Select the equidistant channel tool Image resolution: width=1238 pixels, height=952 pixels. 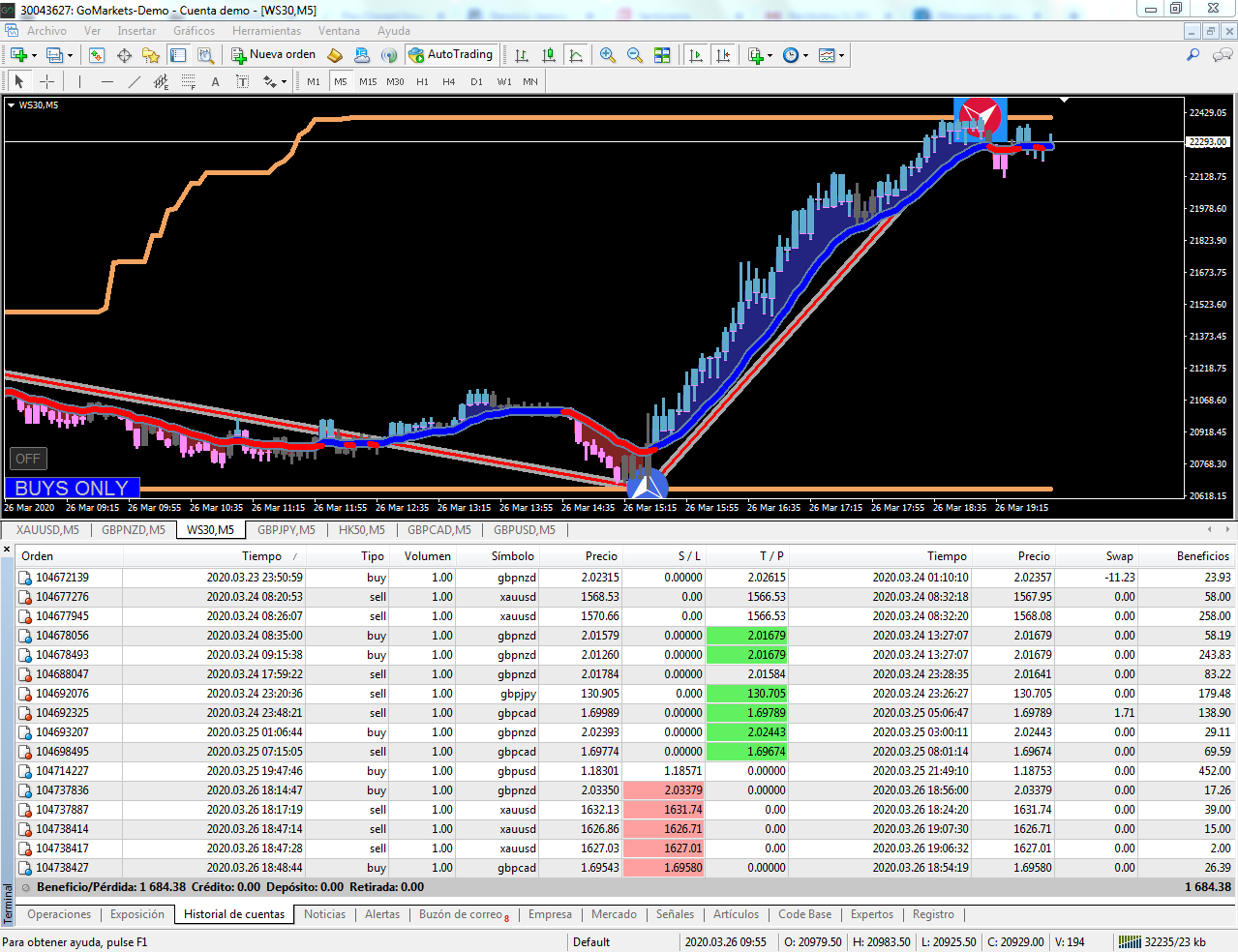[x=161, y=81]
